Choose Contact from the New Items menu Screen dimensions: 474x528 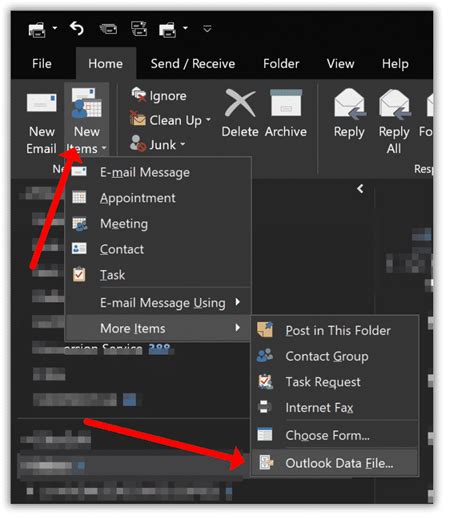point(158,249)
